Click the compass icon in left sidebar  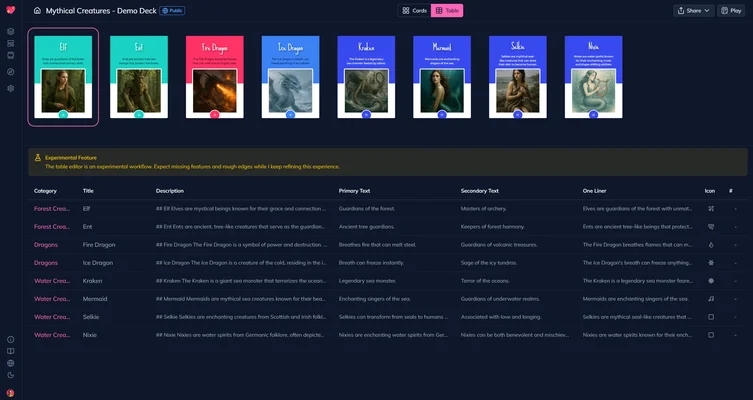pos(10,72)
